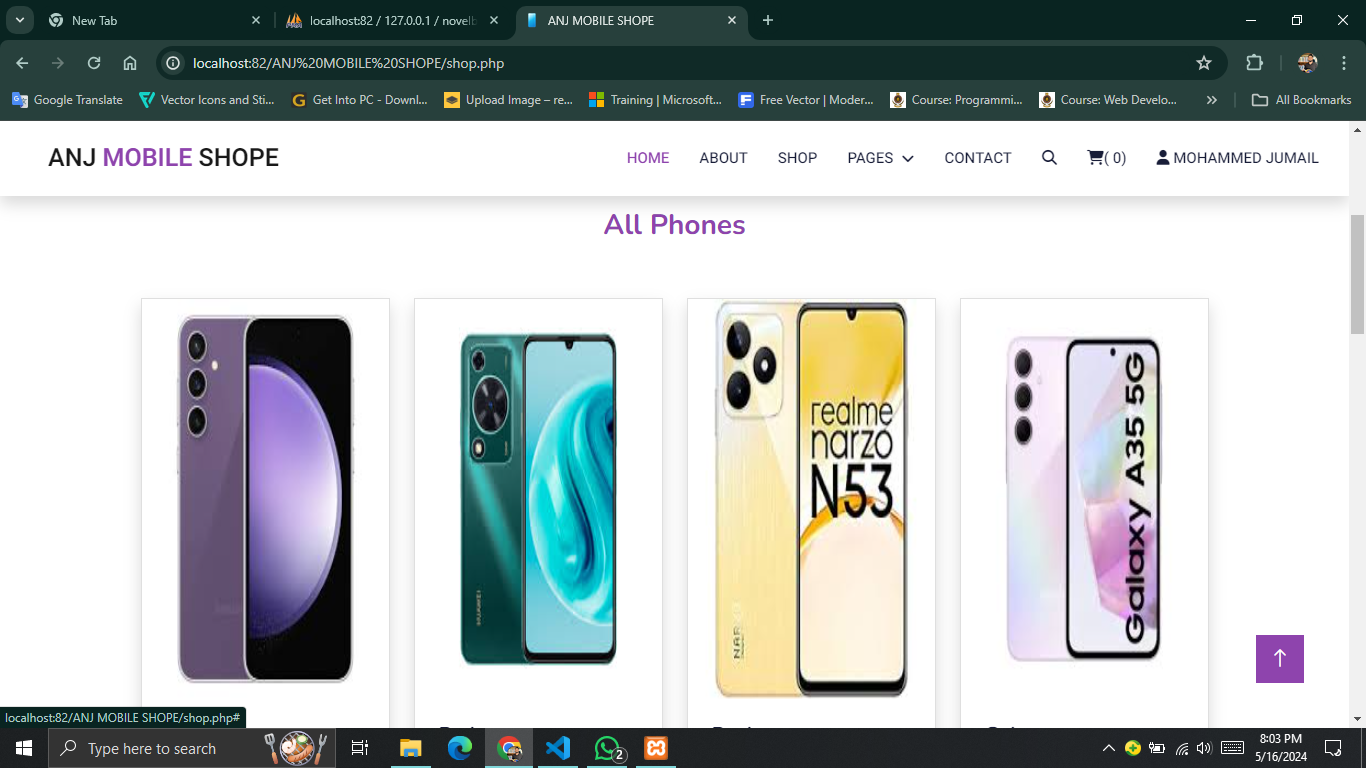The image size is (1366, 768).
Task: Click the site information icon in address bar
Action: [x=173, y=63]
